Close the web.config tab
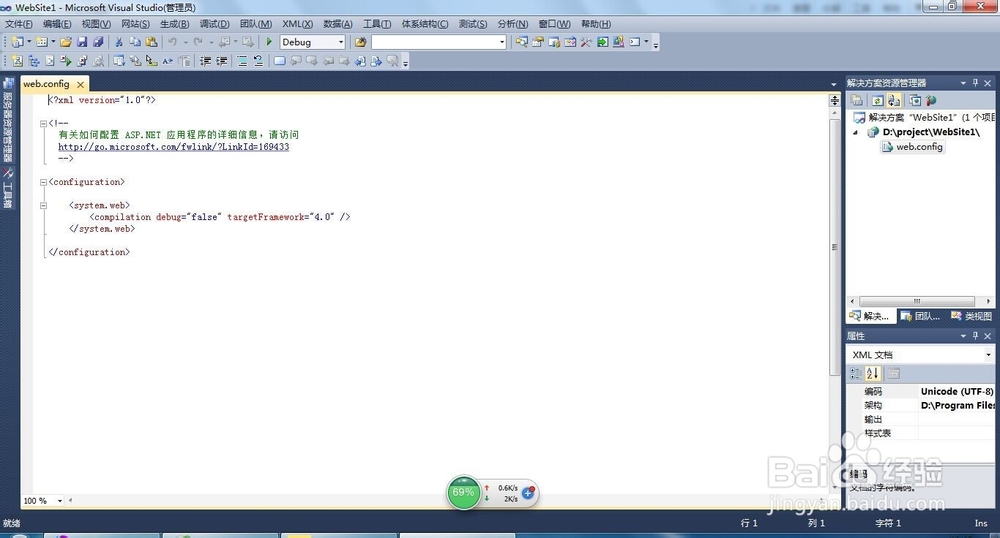The width and height of the screenshot is (1000, 538). [80, 84]
